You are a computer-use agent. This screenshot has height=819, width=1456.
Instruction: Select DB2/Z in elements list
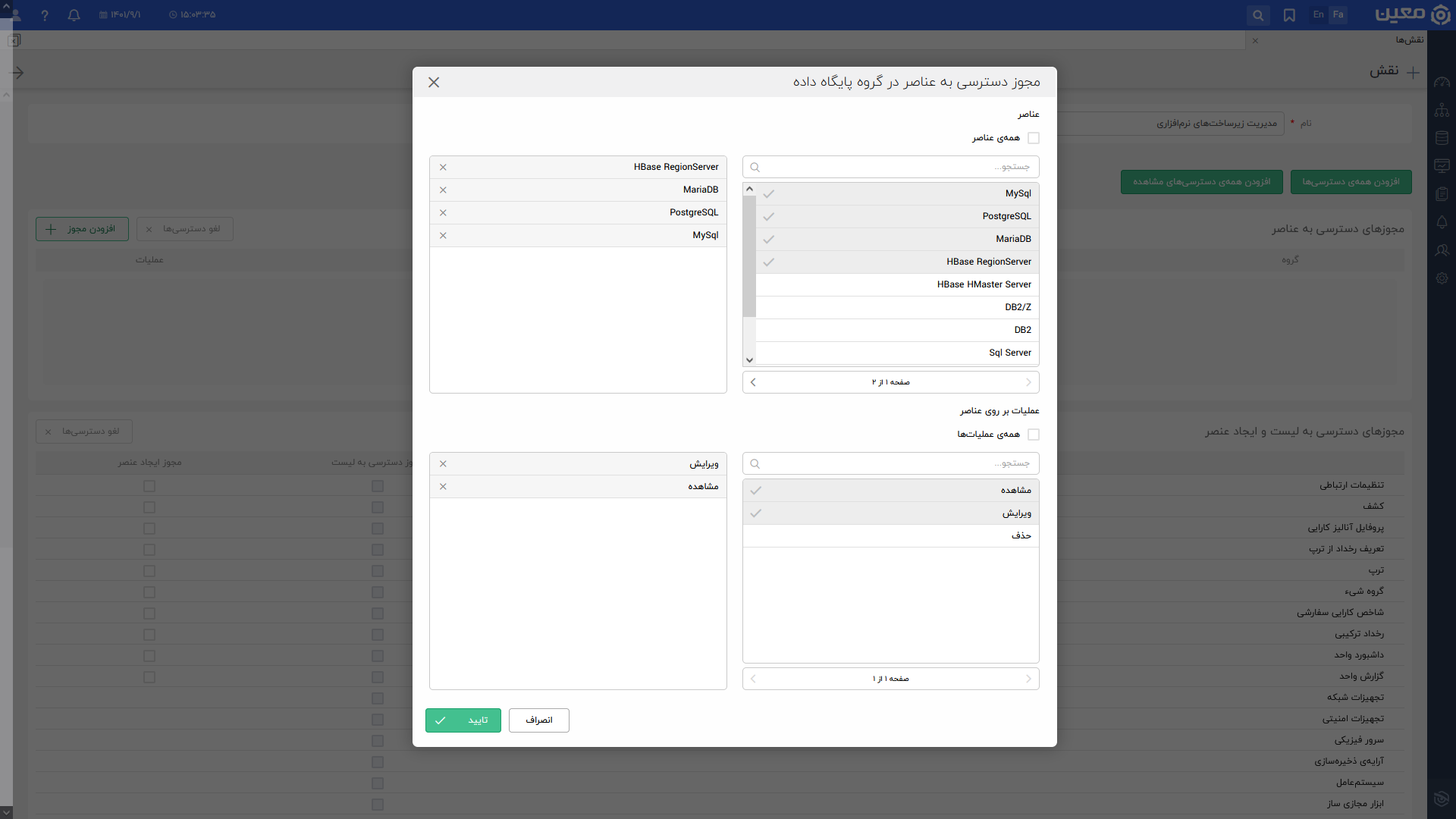point(896,307)
